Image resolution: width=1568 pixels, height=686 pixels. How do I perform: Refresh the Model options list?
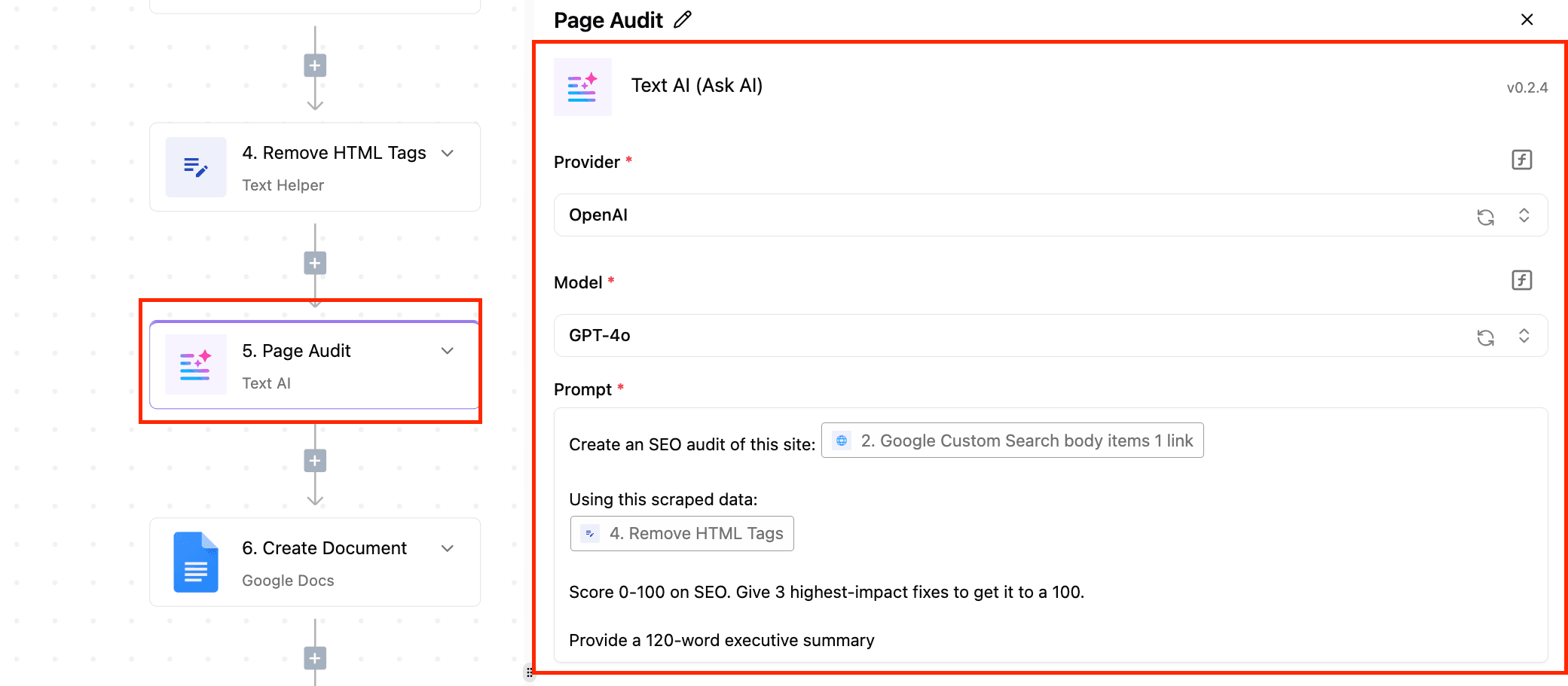pyautogui.click(x=1485, y=337)
